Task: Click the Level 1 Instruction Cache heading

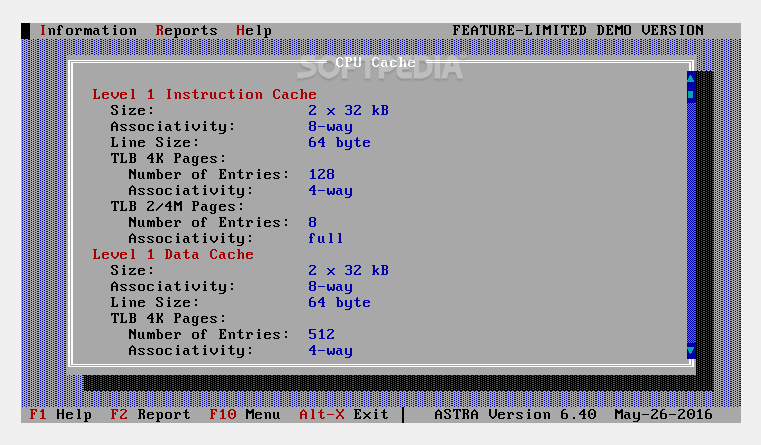Action: [204, 94]
